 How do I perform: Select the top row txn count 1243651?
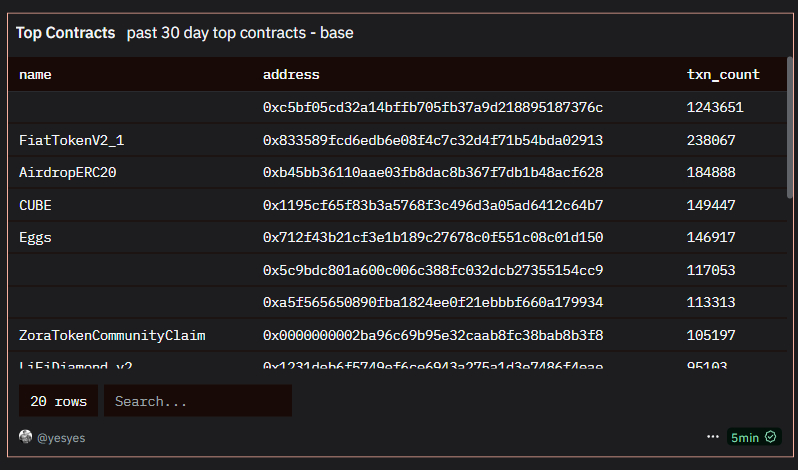click(715, 107)
